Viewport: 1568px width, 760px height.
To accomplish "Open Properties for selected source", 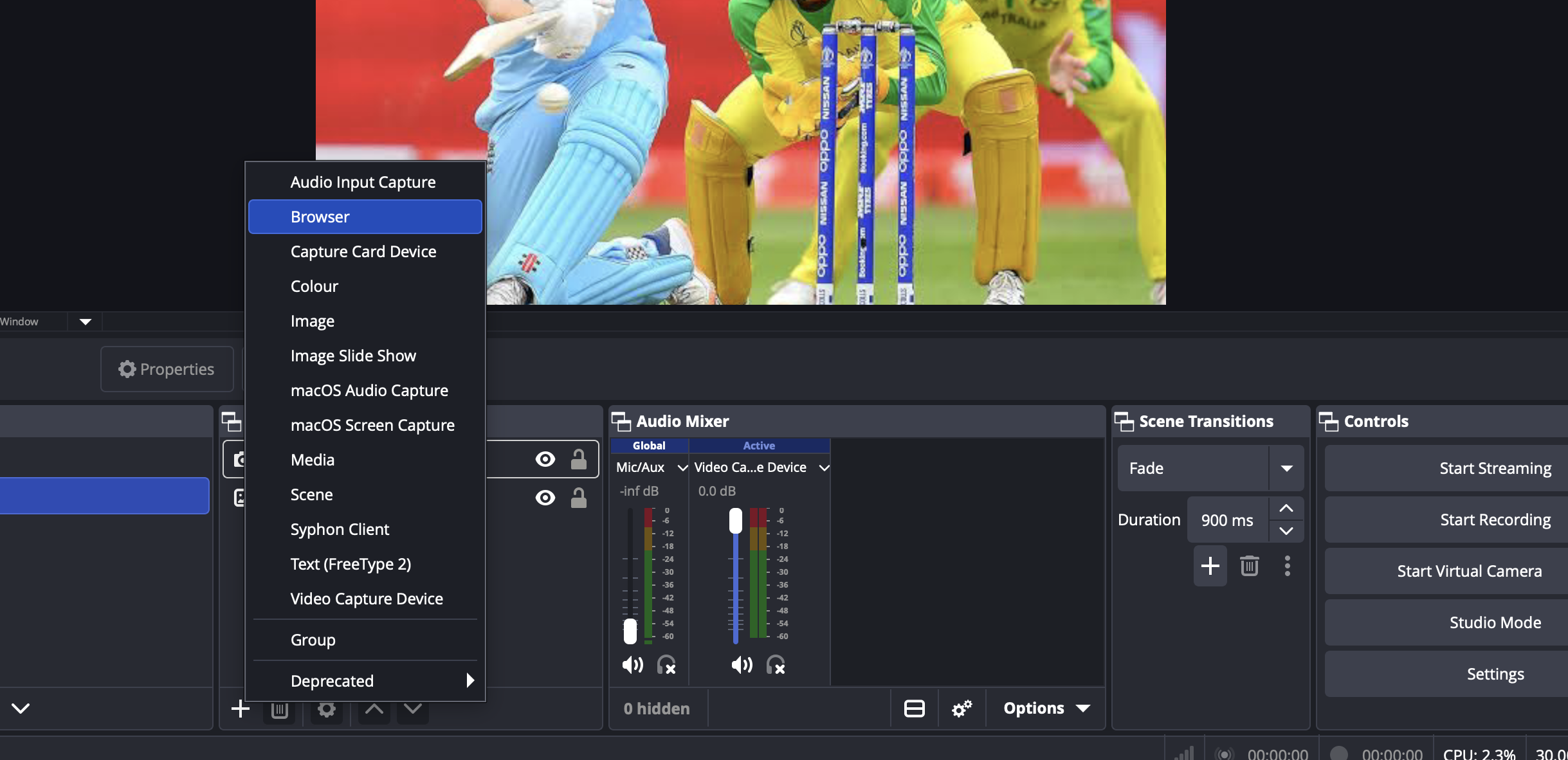I will 167,369.
